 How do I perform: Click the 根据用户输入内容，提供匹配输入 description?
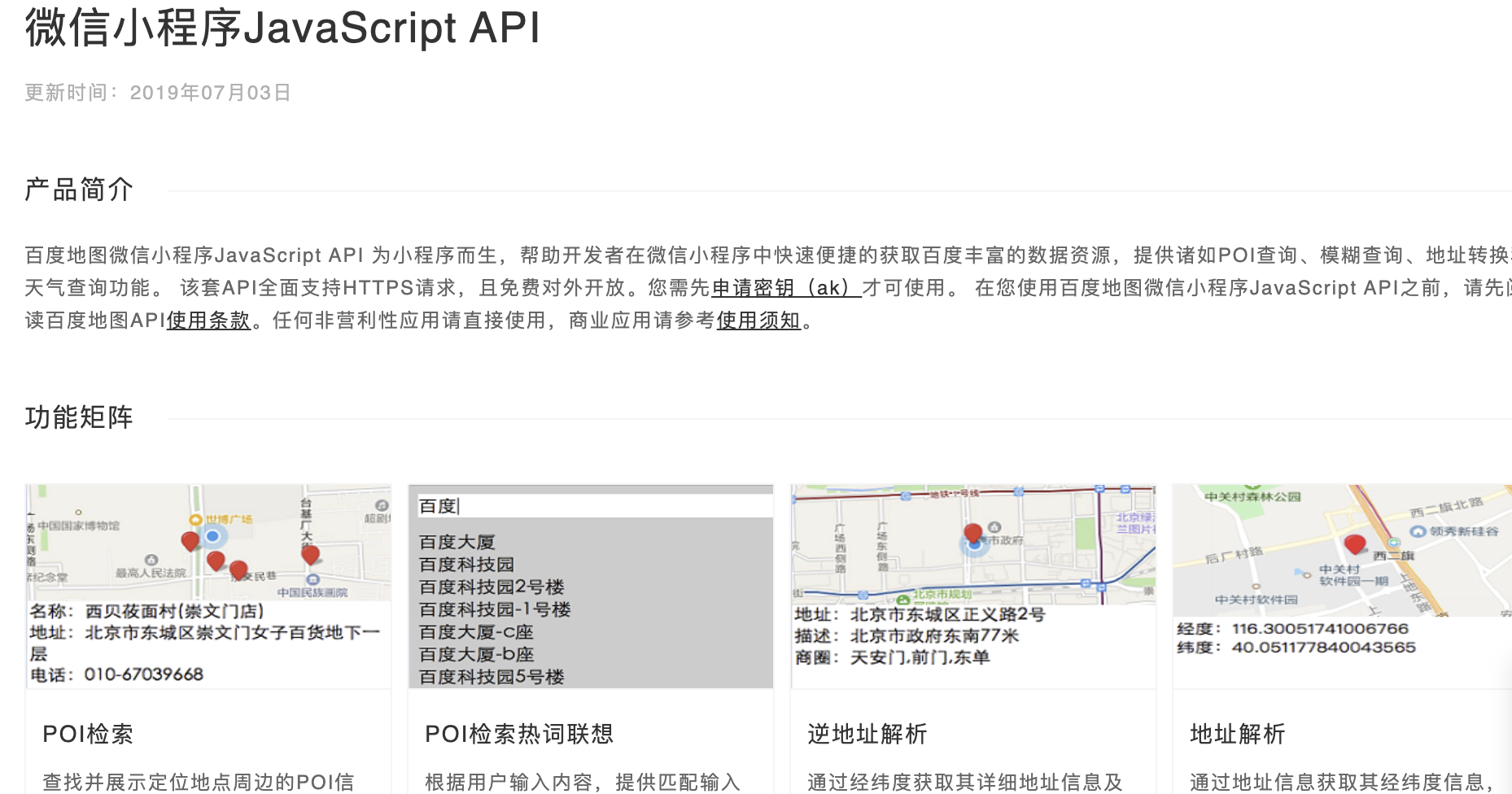tap(583, 782)
